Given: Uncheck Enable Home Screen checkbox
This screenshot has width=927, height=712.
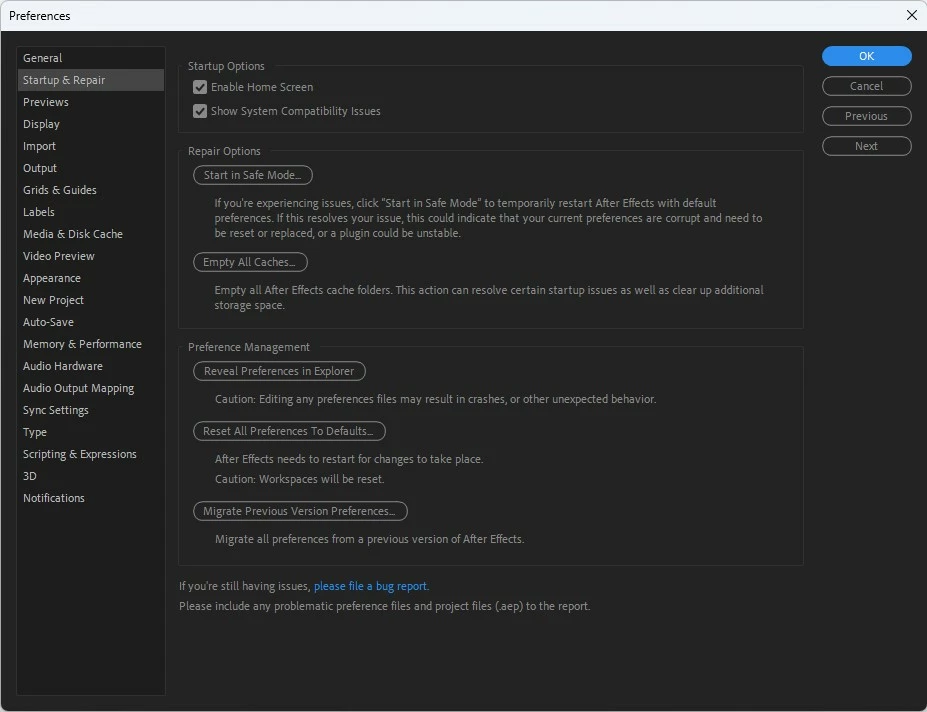Looking at the screenshot, I should (200, 87).
